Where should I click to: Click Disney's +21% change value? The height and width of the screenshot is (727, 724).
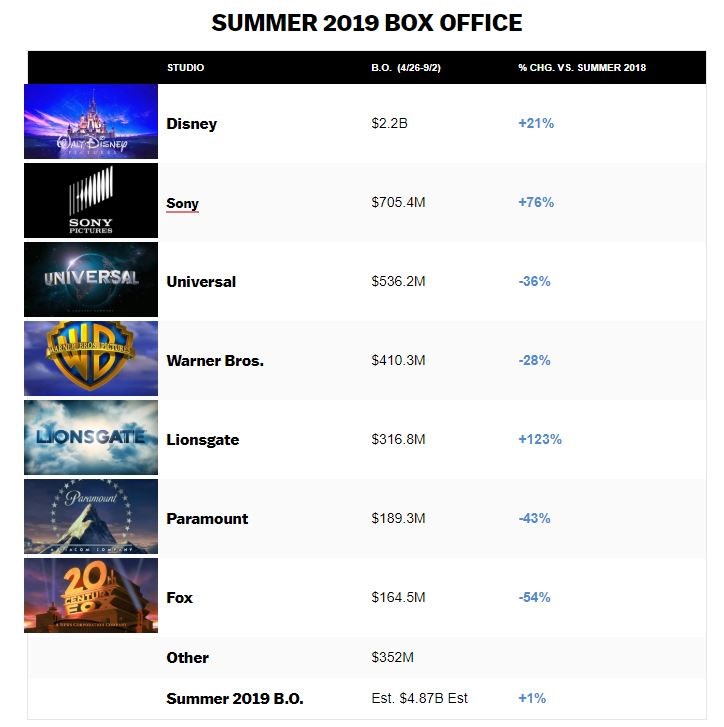(536, 124)
